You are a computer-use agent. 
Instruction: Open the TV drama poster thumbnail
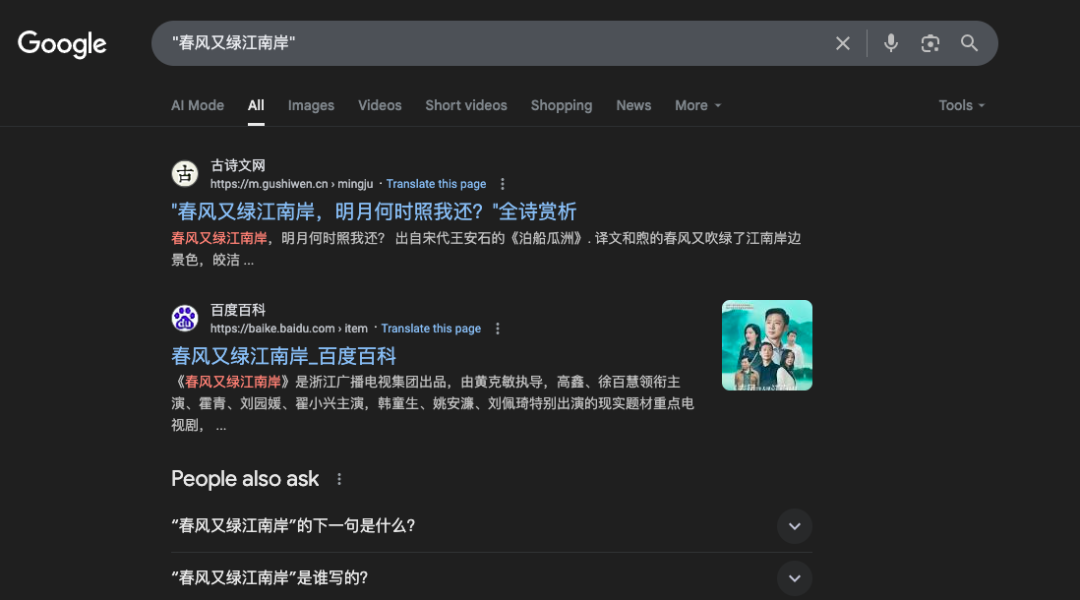click(x=767, y=345)
